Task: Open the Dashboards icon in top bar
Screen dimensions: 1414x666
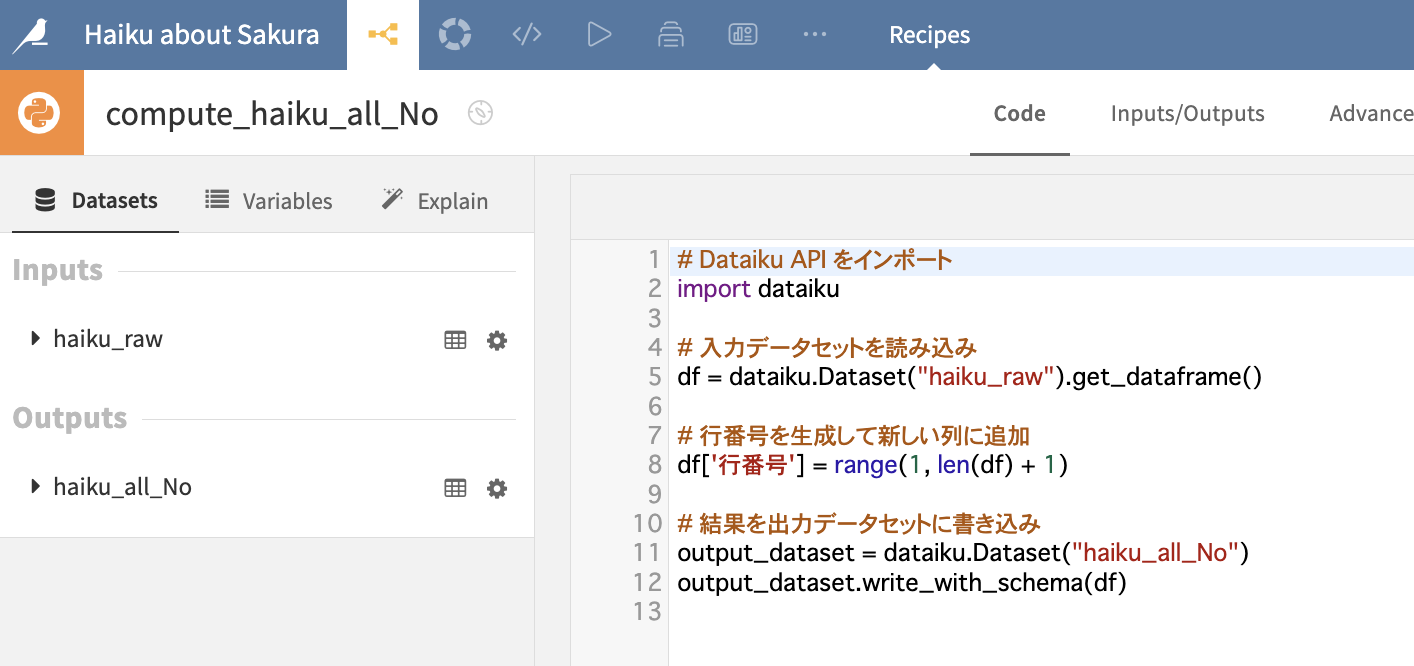Action: click(743, 35)
